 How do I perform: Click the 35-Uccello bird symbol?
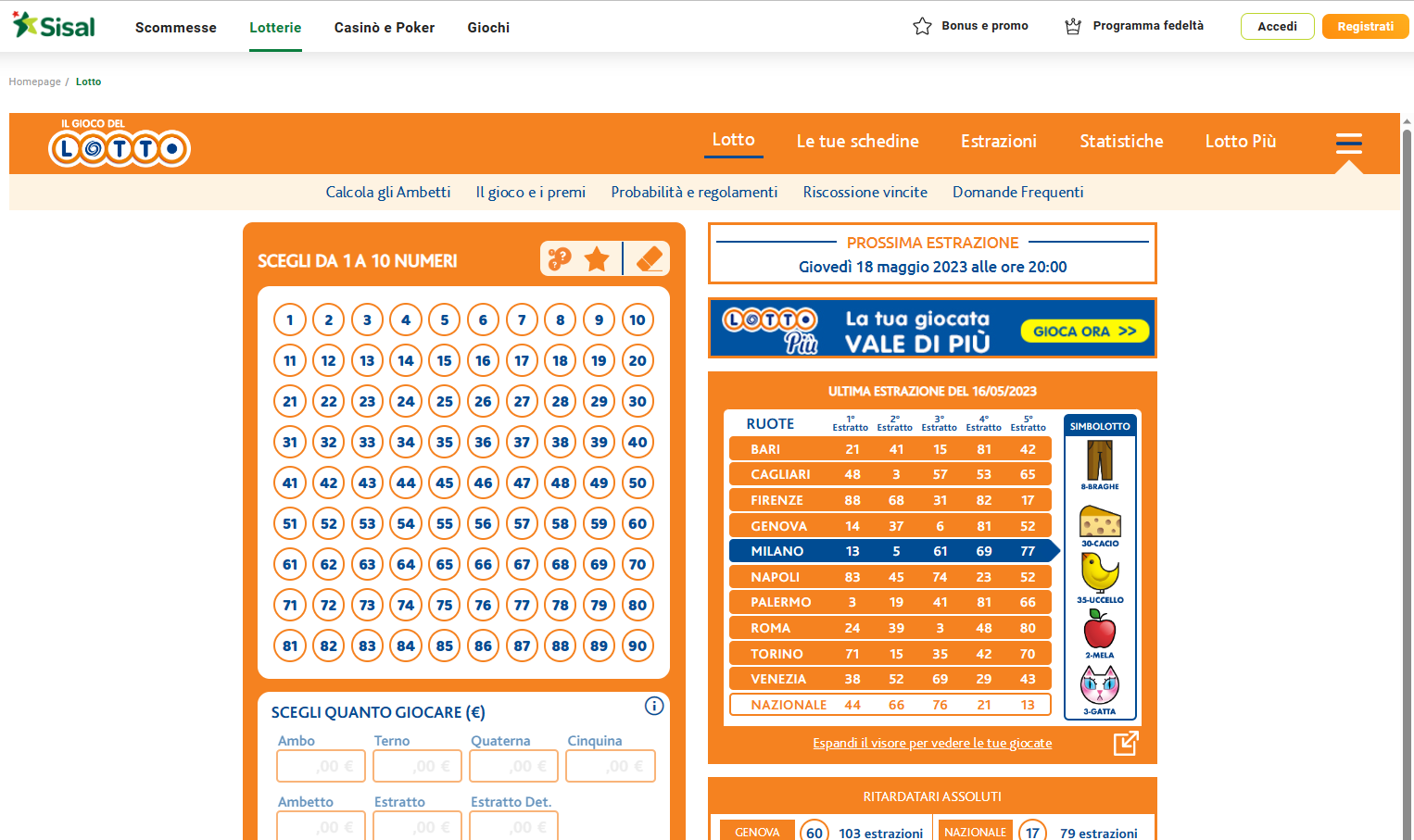coord(1100,578)
